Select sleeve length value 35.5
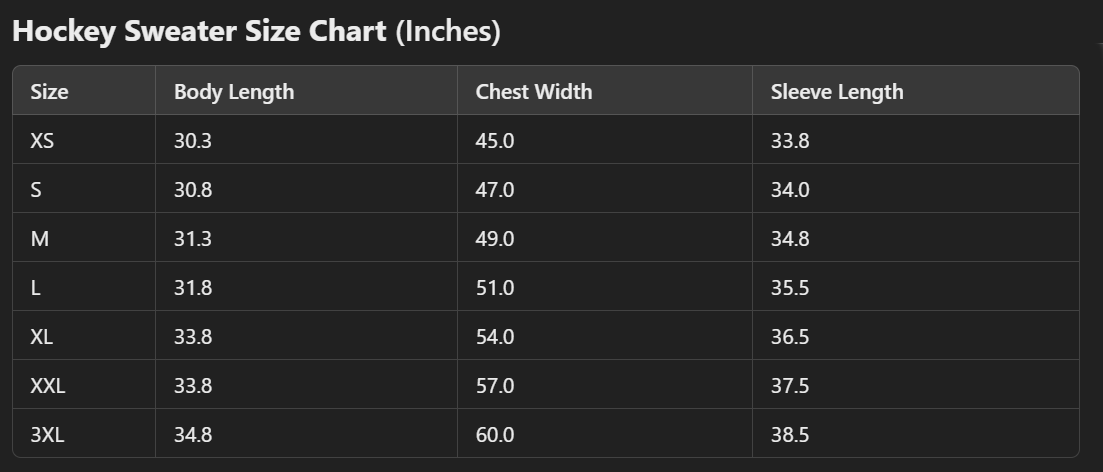This screenshot has width=1103, height=472. click(x=790, y=288)
